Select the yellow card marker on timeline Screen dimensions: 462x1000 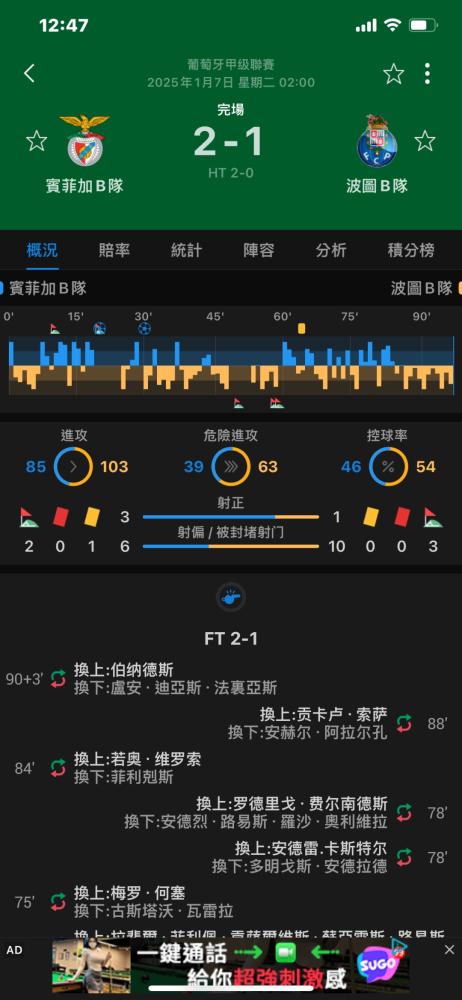click(x=301, y=328)
